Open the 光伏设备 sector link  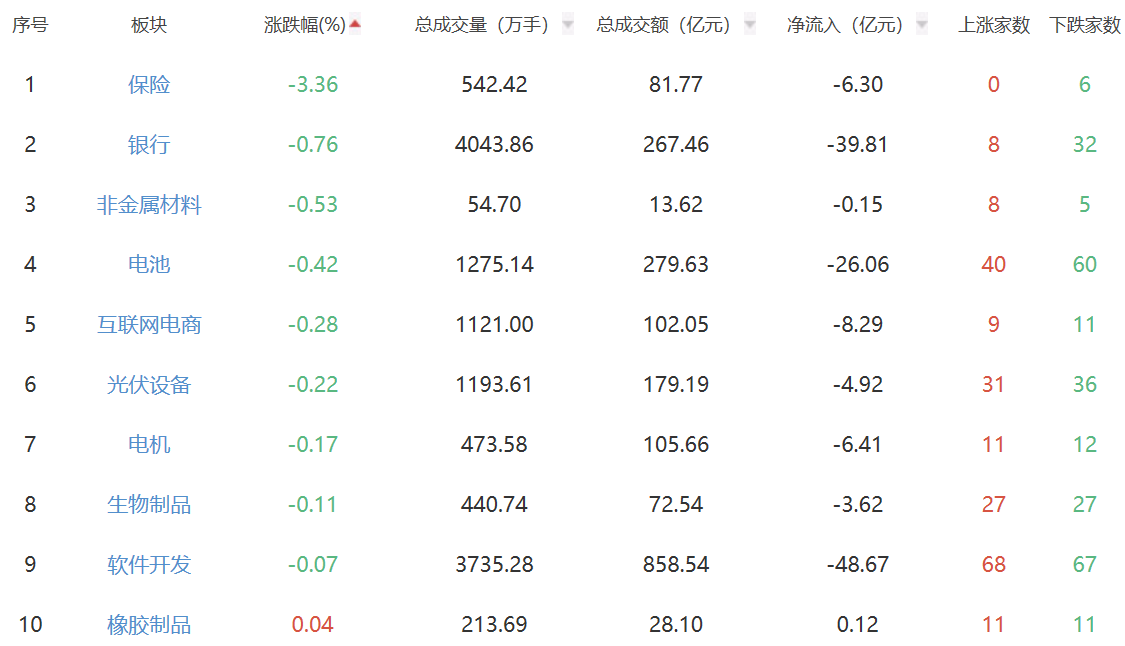click(149, 385)
